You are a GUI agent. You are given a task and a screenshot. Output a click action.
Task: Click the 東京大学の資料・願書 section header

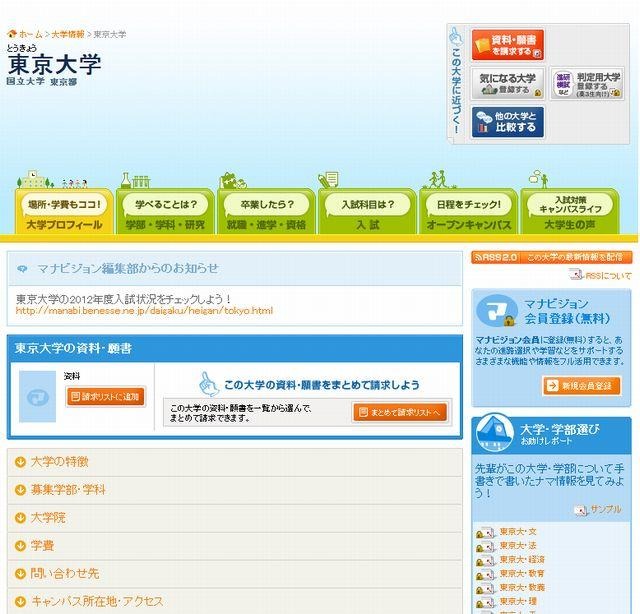[x=235, y=348]
